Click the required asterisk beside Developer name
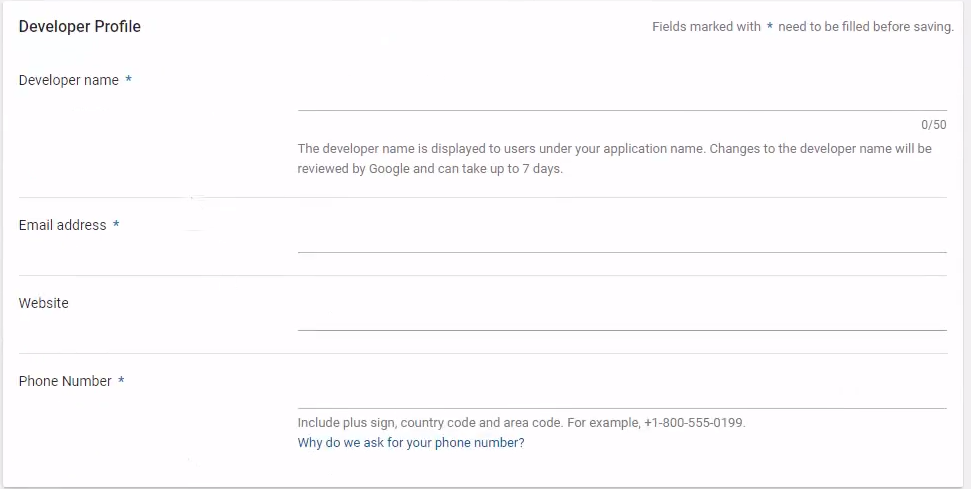The image size is (971, 489). click(129, 81)
